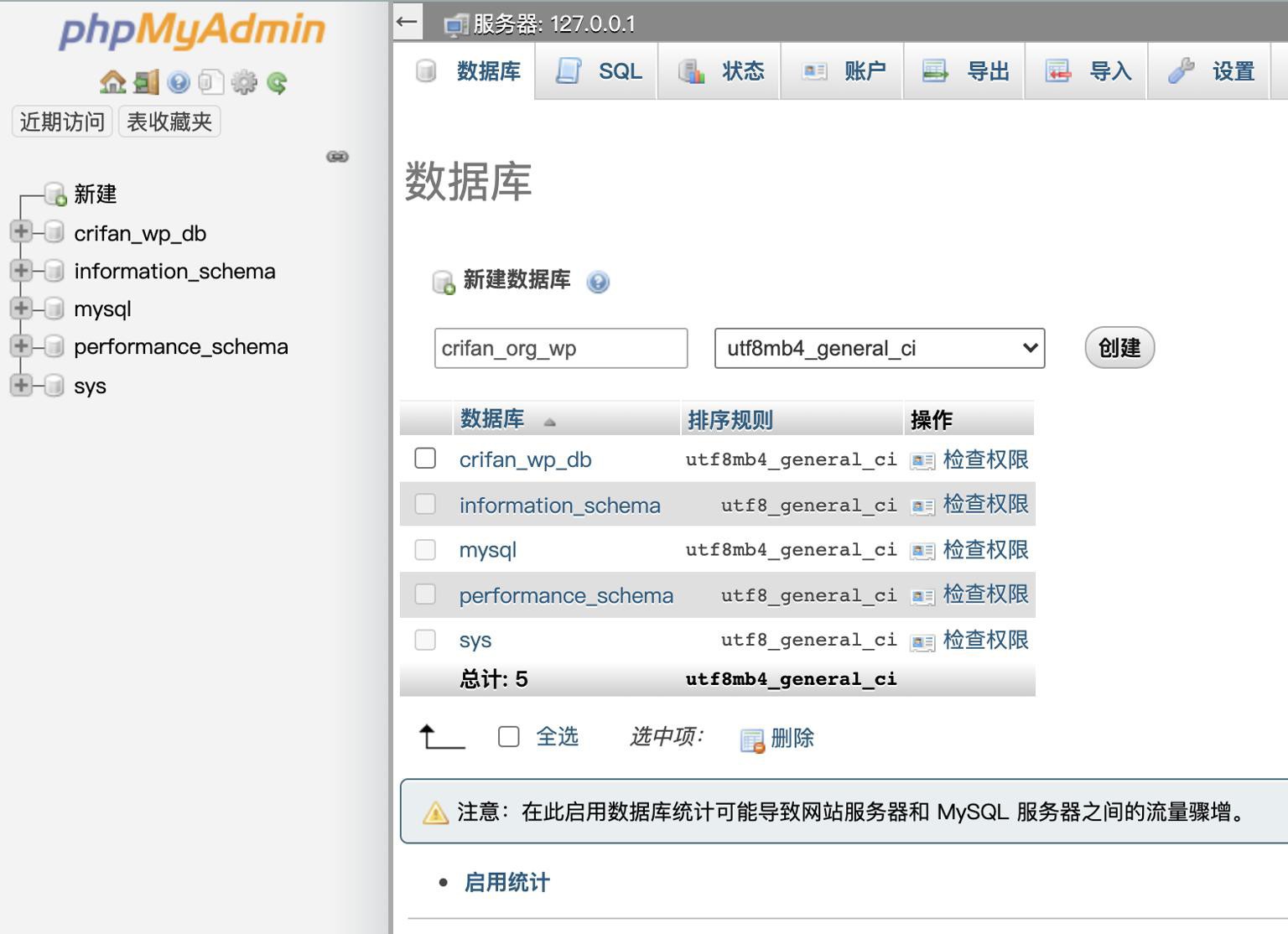The width and height of the screenshot is (1288, 934).
Task: Open phpMyAdmin documentation question-mark icon in the sidebar
Action: point(179,82)
